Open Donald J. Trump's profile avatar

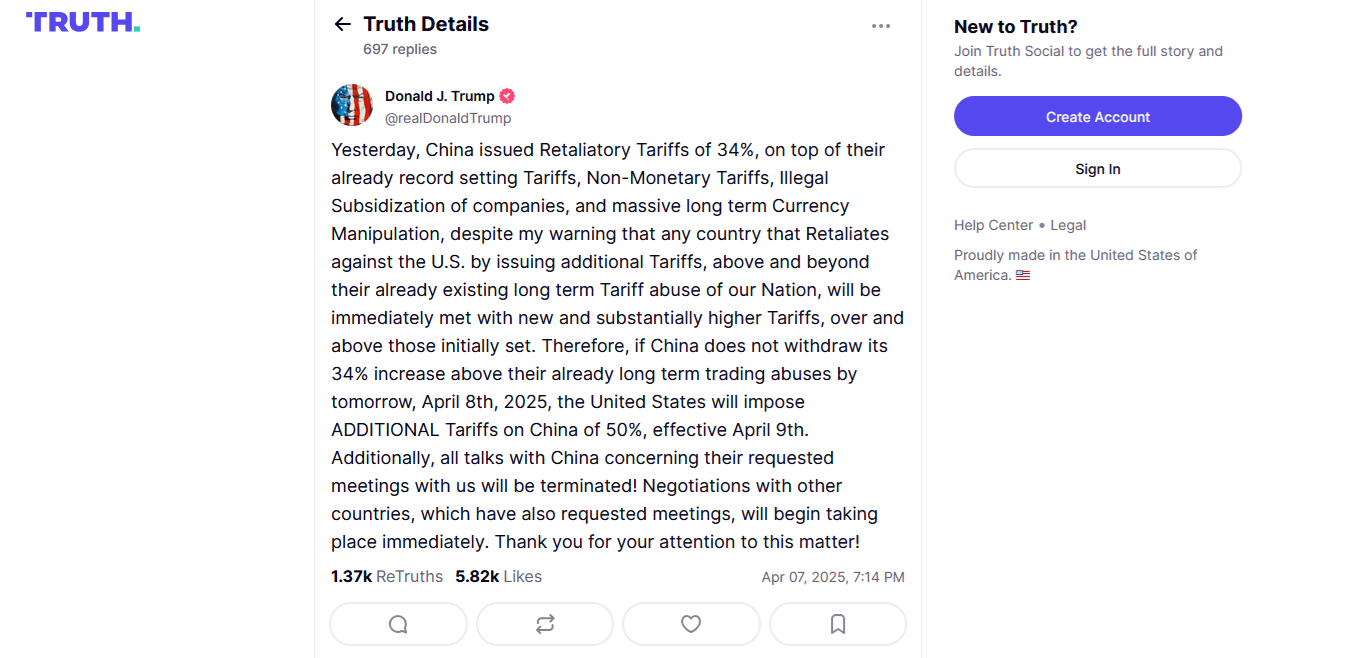[x=352, y=105]
